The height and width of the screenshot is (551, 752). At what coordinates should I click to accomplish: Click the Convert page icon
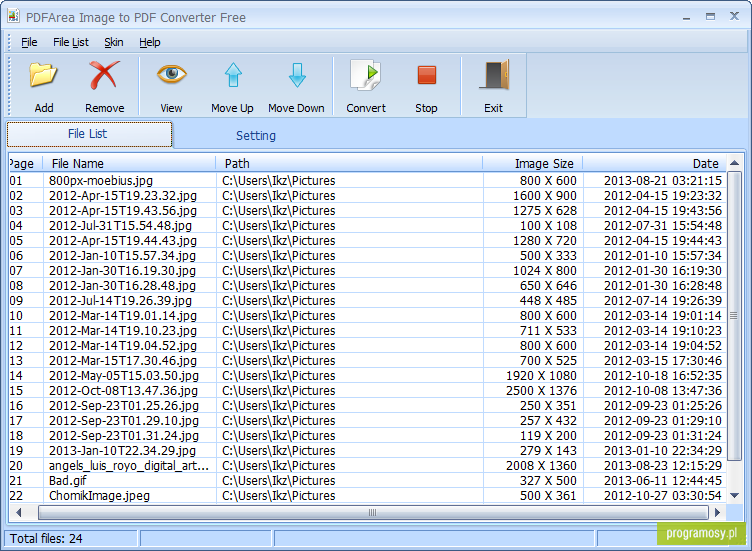coord(365,75)
